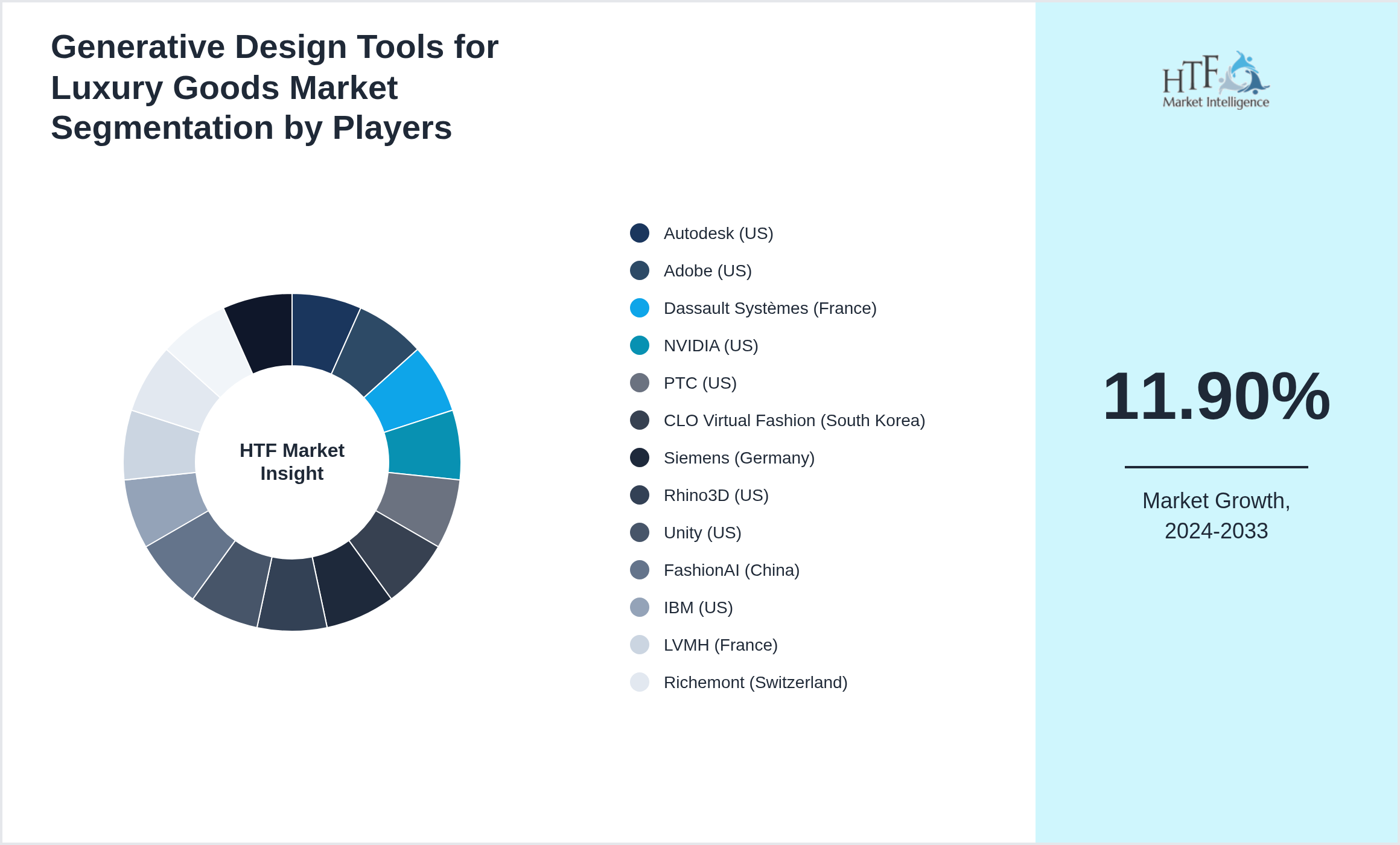This screenshot has width=1400, height=845.
Task: Click the NVIDIA teal legend marker
Action: pyautogui.click(x=638, y=345)
